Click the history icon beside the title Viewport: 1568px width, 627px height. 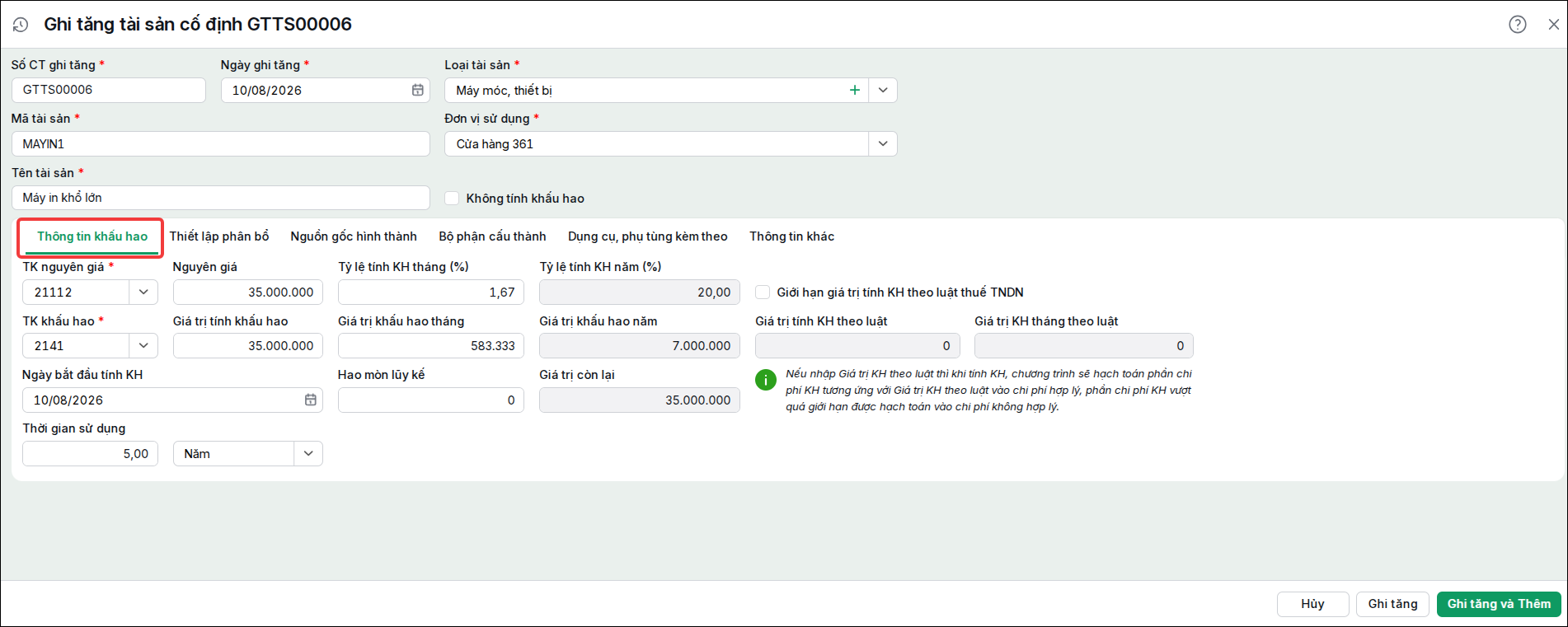(x=21, y=25)
